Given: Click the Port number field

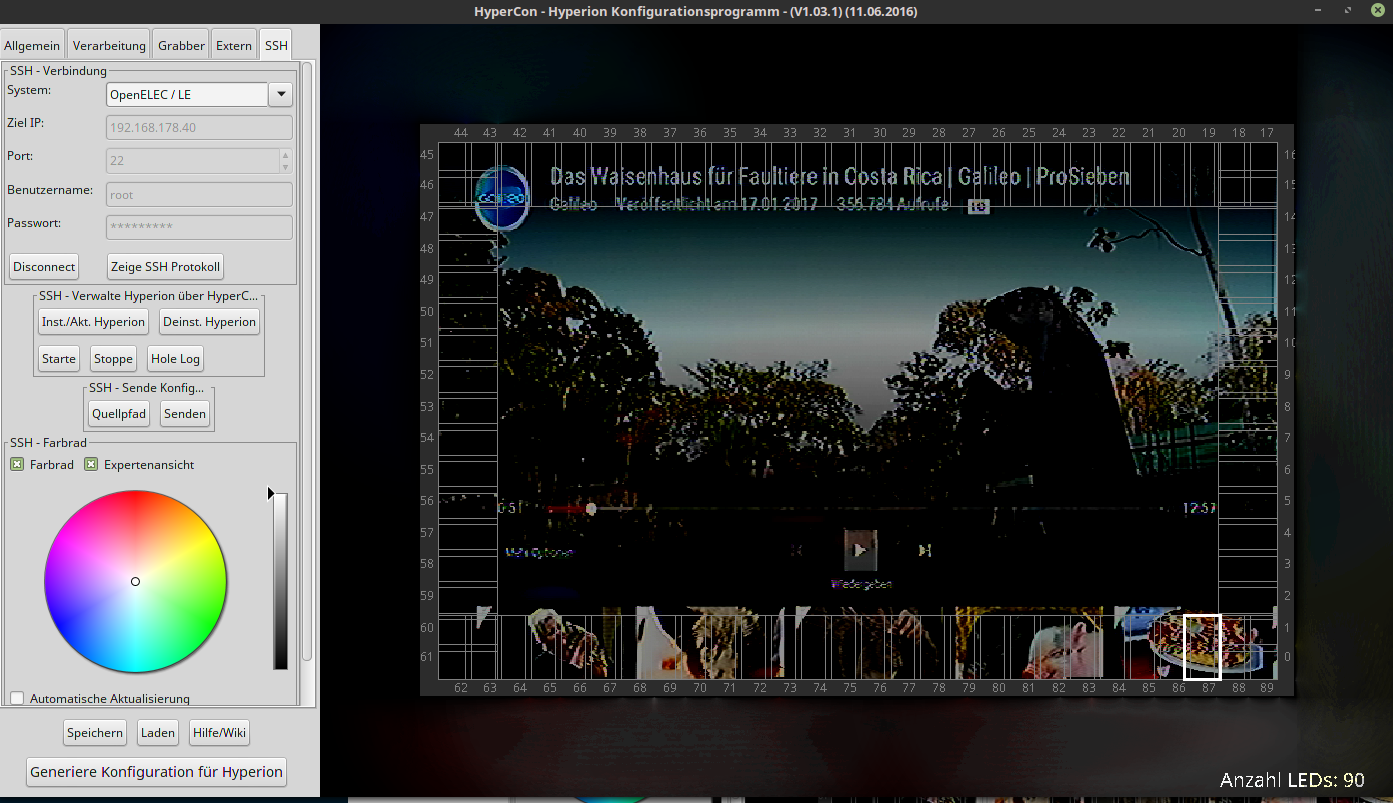Looking at the screenshot, I should click(199, 160).
